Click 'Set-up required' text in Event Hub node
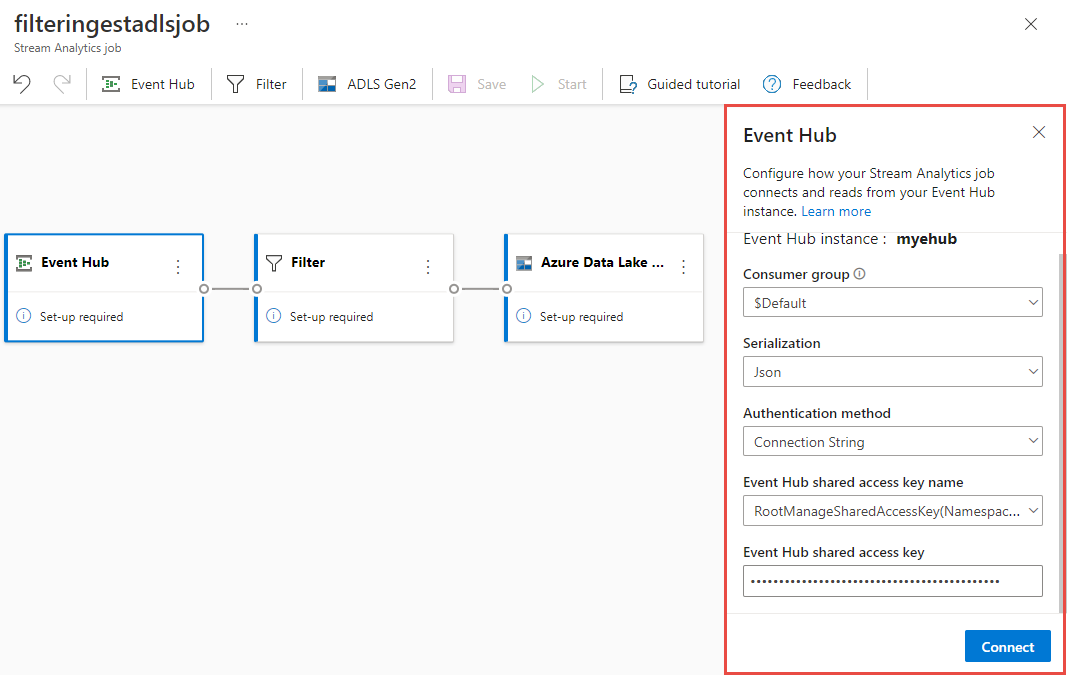This screenshot has height=675, width=1067. tap(82, 316)
